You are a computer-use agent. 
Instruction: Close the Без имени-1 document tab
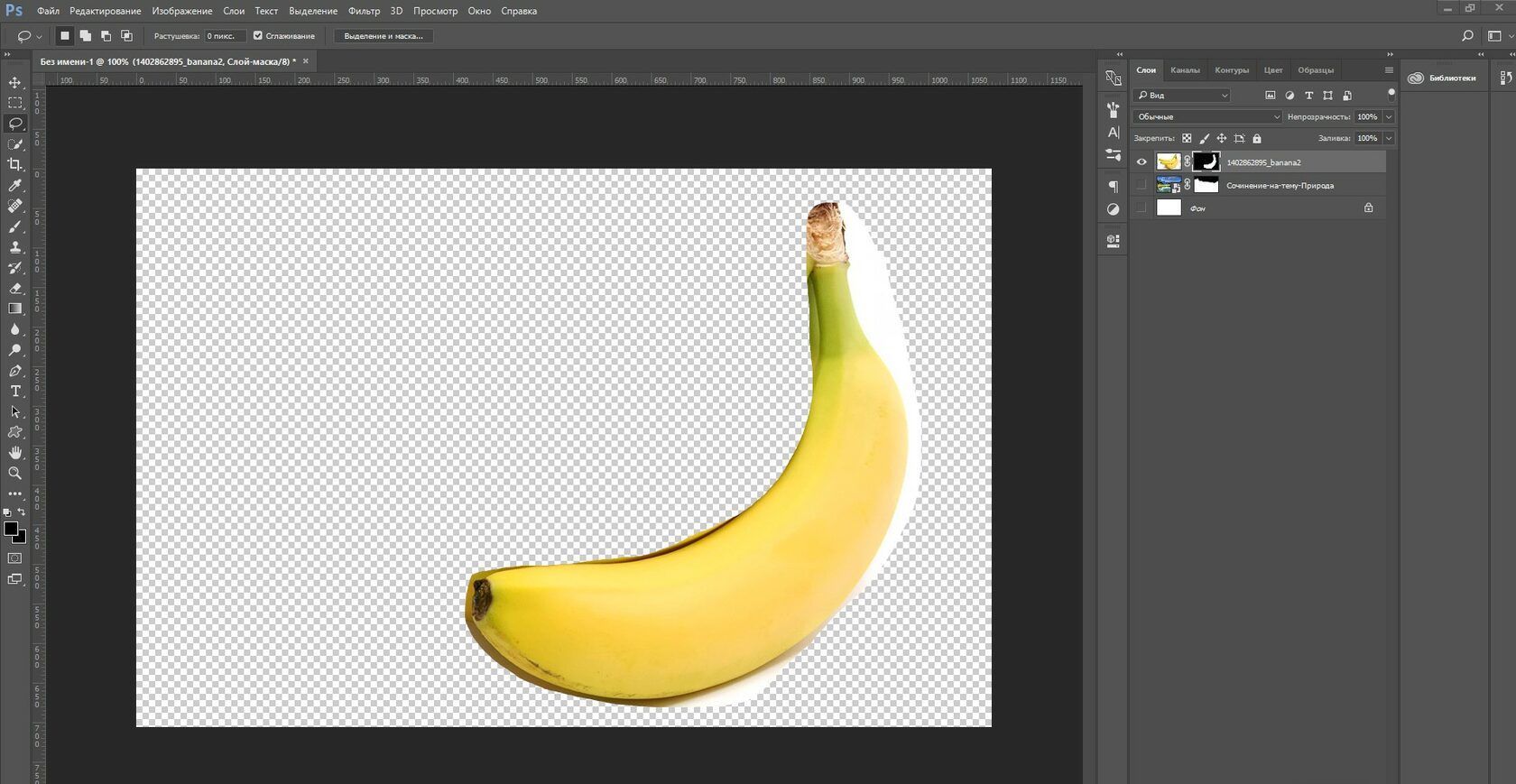tap(306, 61)
